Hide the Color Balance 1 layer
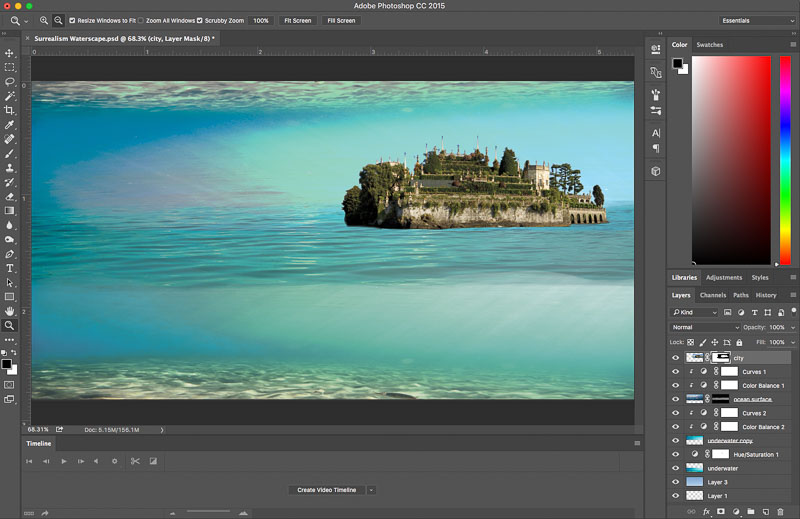Viewport: 800px width, 519px height. coord(676,385)
